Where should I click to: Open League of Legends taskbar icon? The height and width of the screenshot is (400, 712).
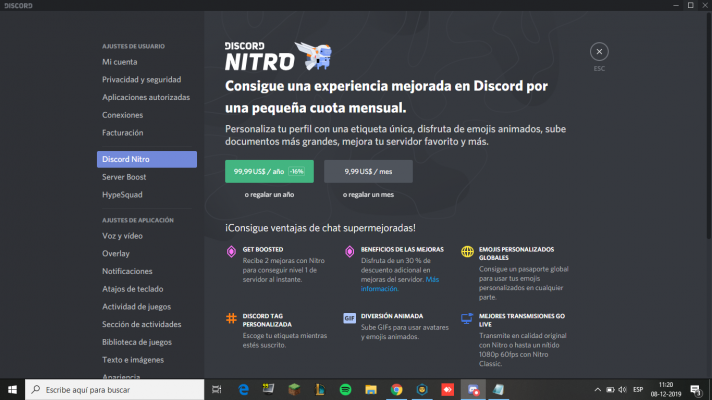click(x=320, y=390)
